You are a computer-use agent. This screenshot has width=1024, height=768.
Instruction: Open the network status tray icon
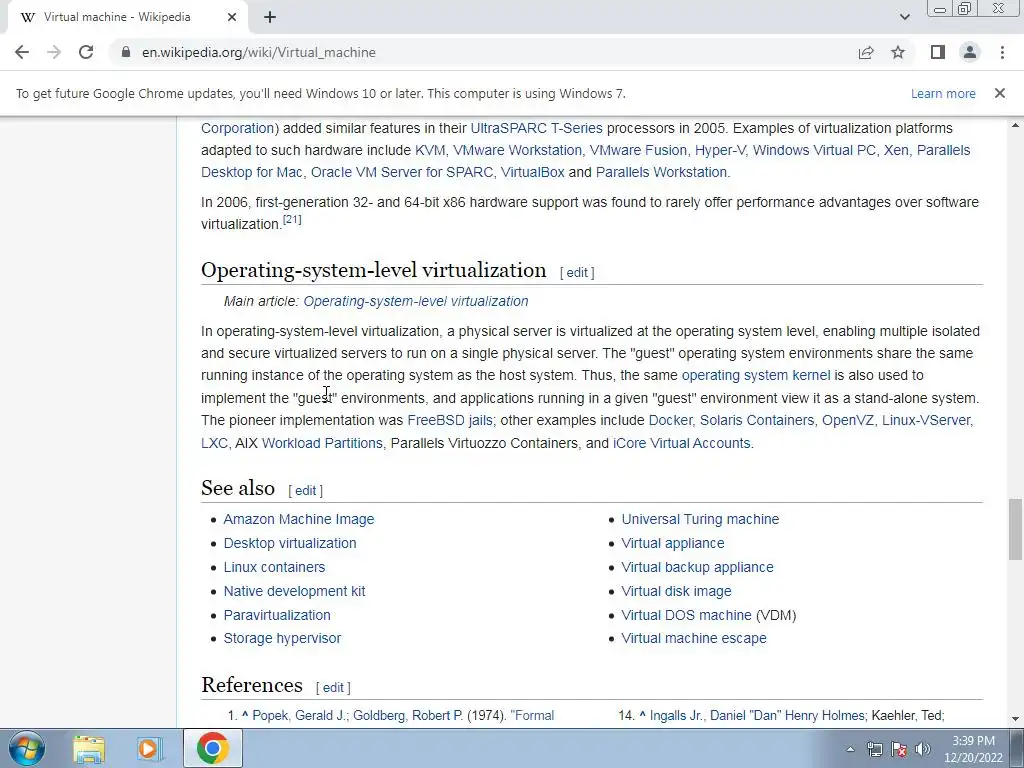(874, 749)
